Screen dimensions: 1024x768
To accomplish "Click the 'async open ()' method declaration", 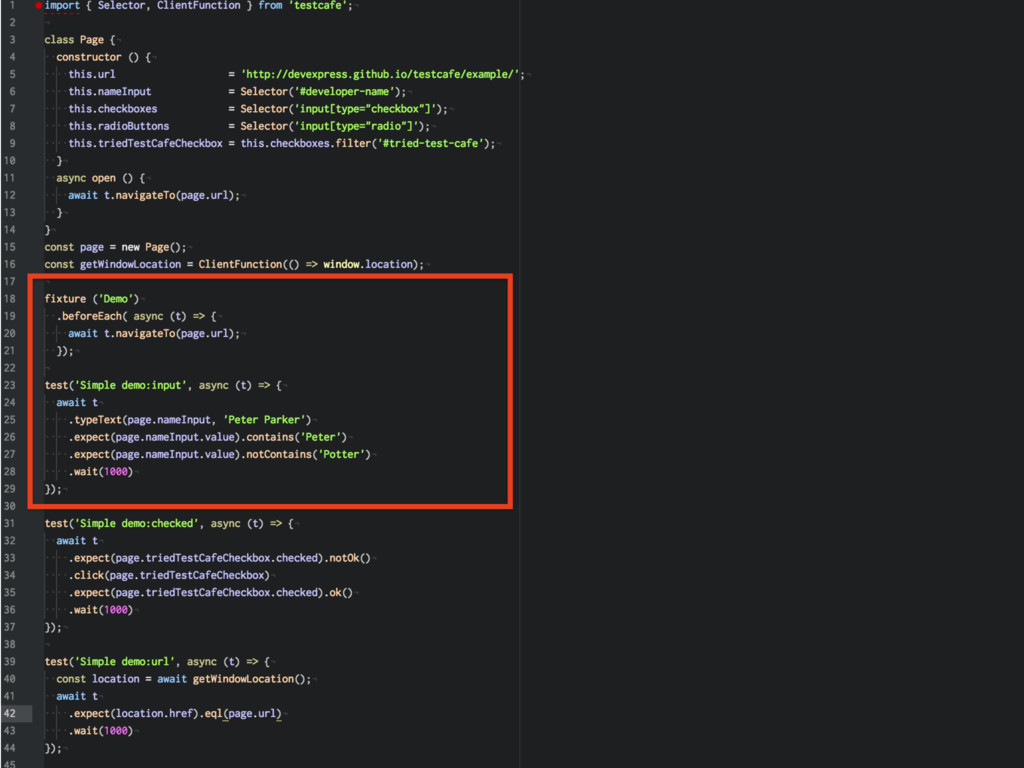I will [95, 178].
